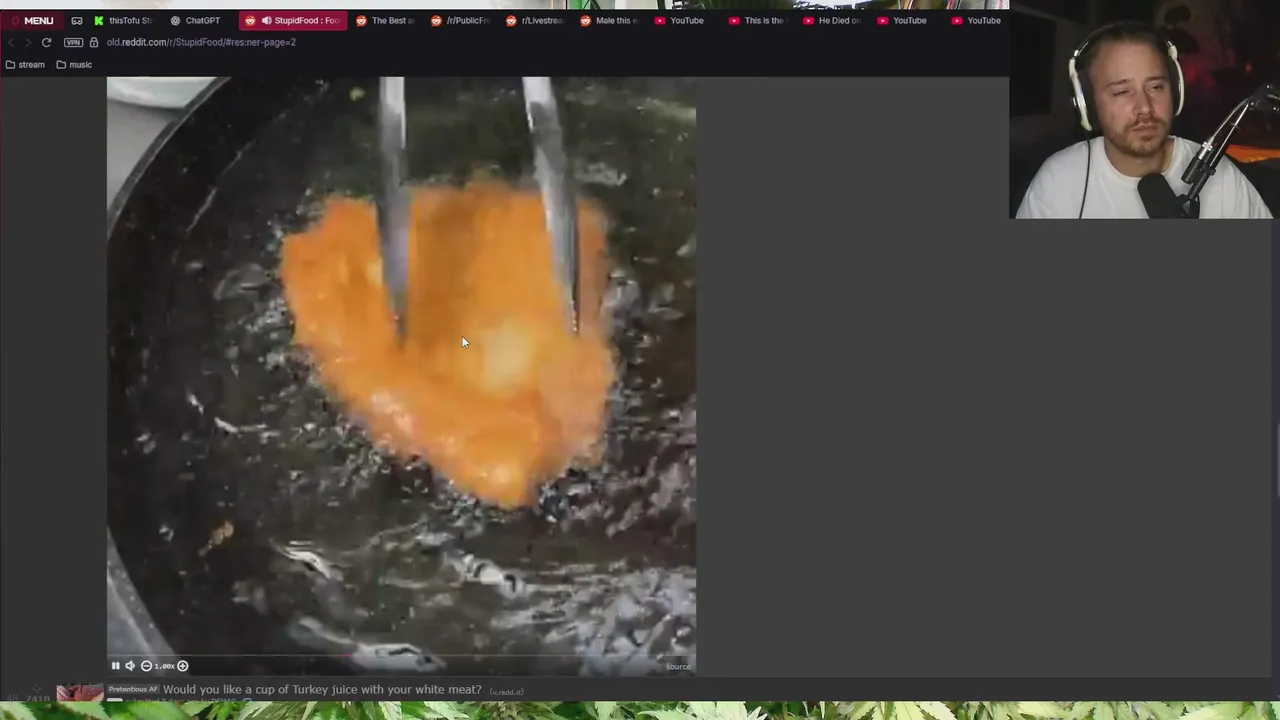Image resolution: width=1280 pixels, height=720 pixels.
Task: Open the Turkey juice post title link
Action: [322, 690]
